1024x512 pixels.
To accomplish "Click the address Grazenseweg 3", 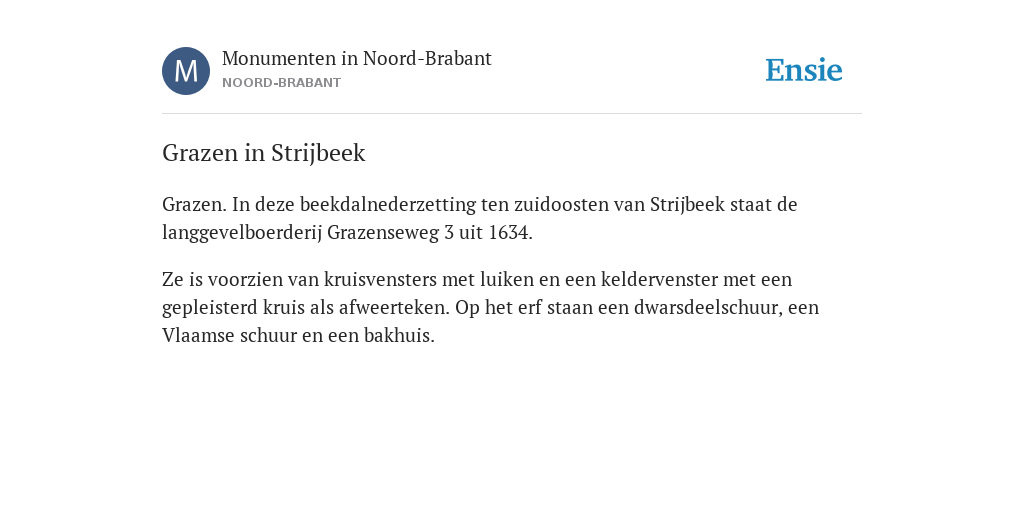I will tap(390, 233).
